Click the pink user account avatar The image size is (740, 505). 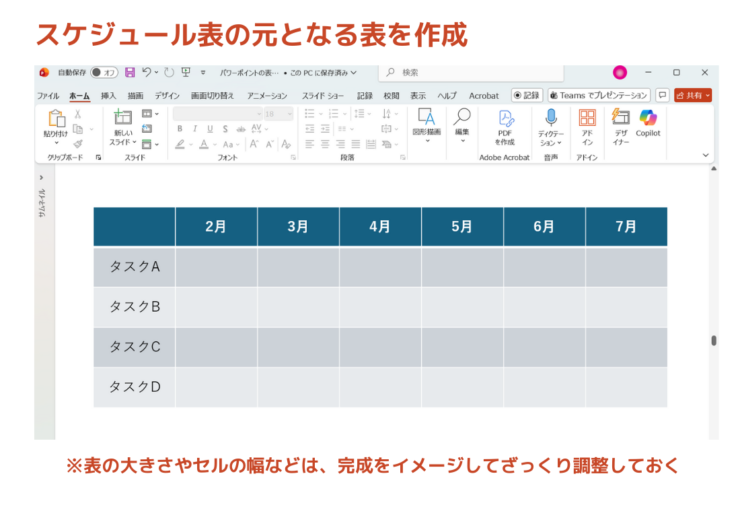pyautogui.click(x=620, y=72)
